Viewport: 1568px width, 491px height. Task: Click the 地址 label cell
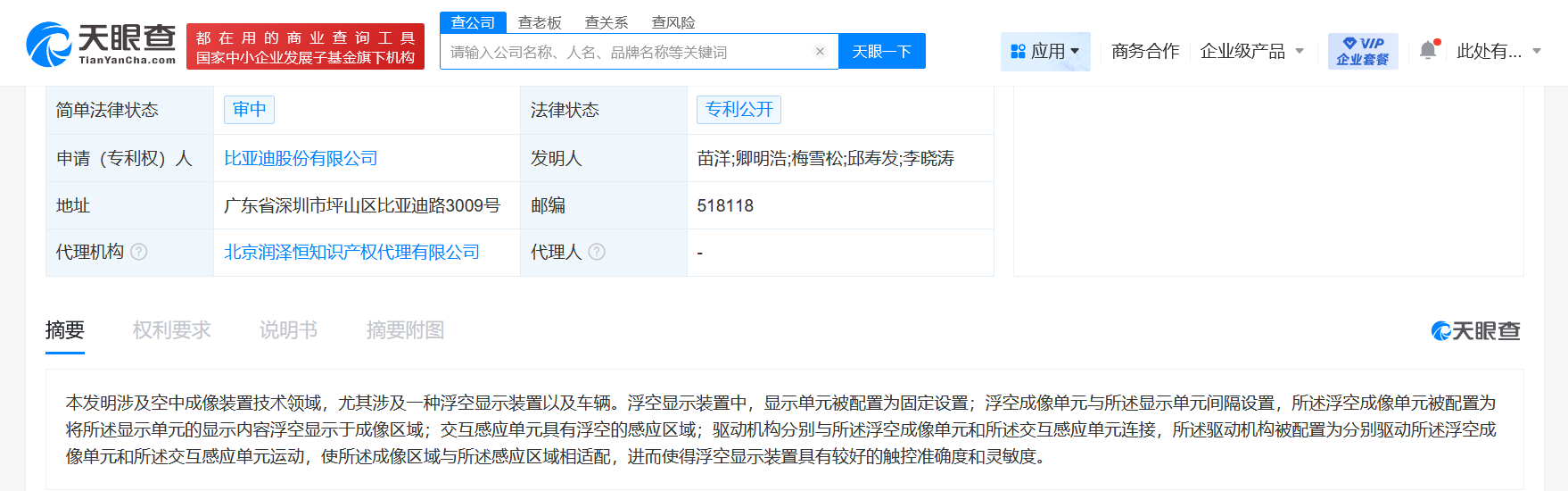click(129, 205)
